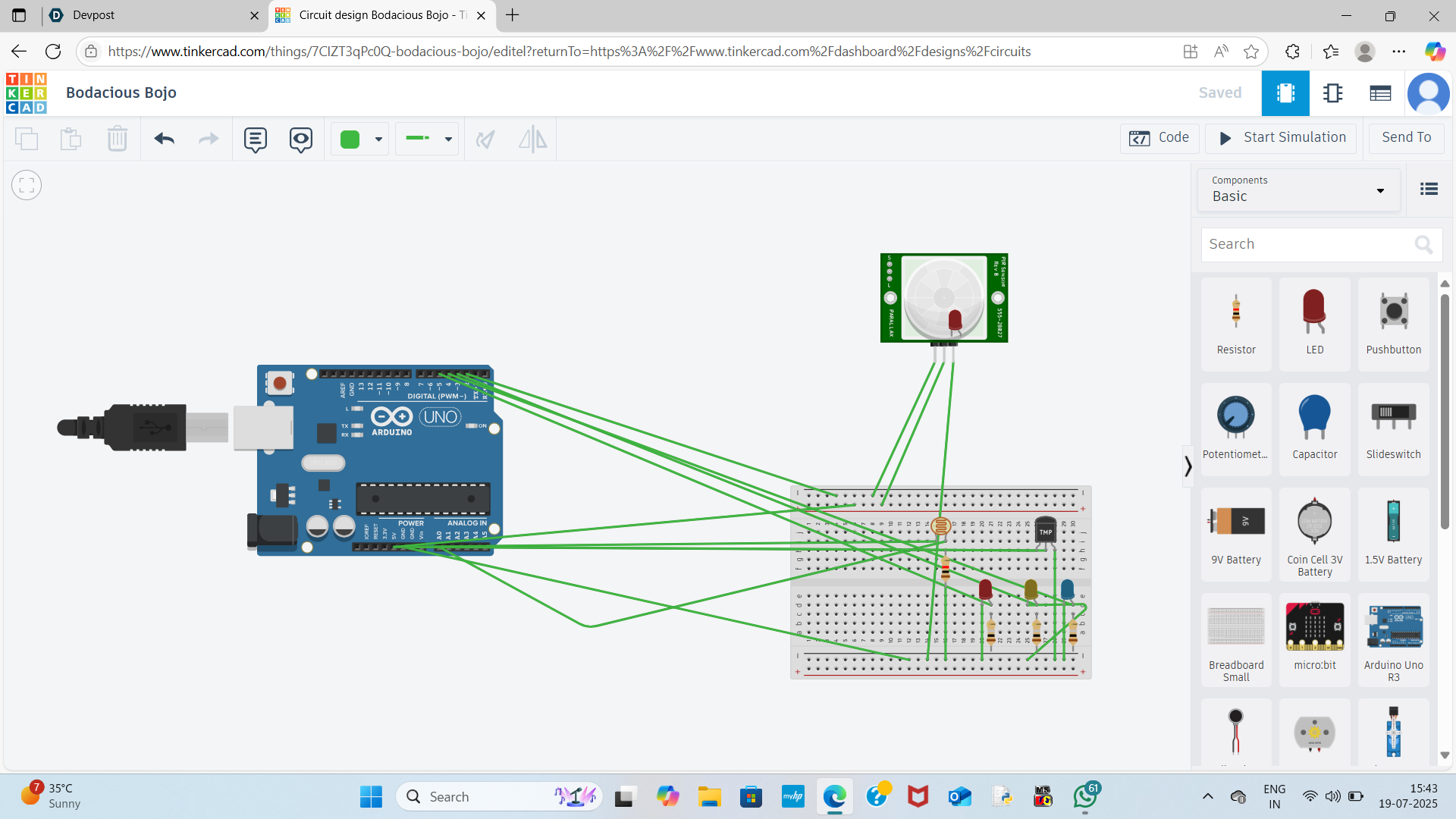Image resolution: width=1456 pixels, height=819 pixels.
Task: Click zoom to fit icon
Action: point(27,185)
